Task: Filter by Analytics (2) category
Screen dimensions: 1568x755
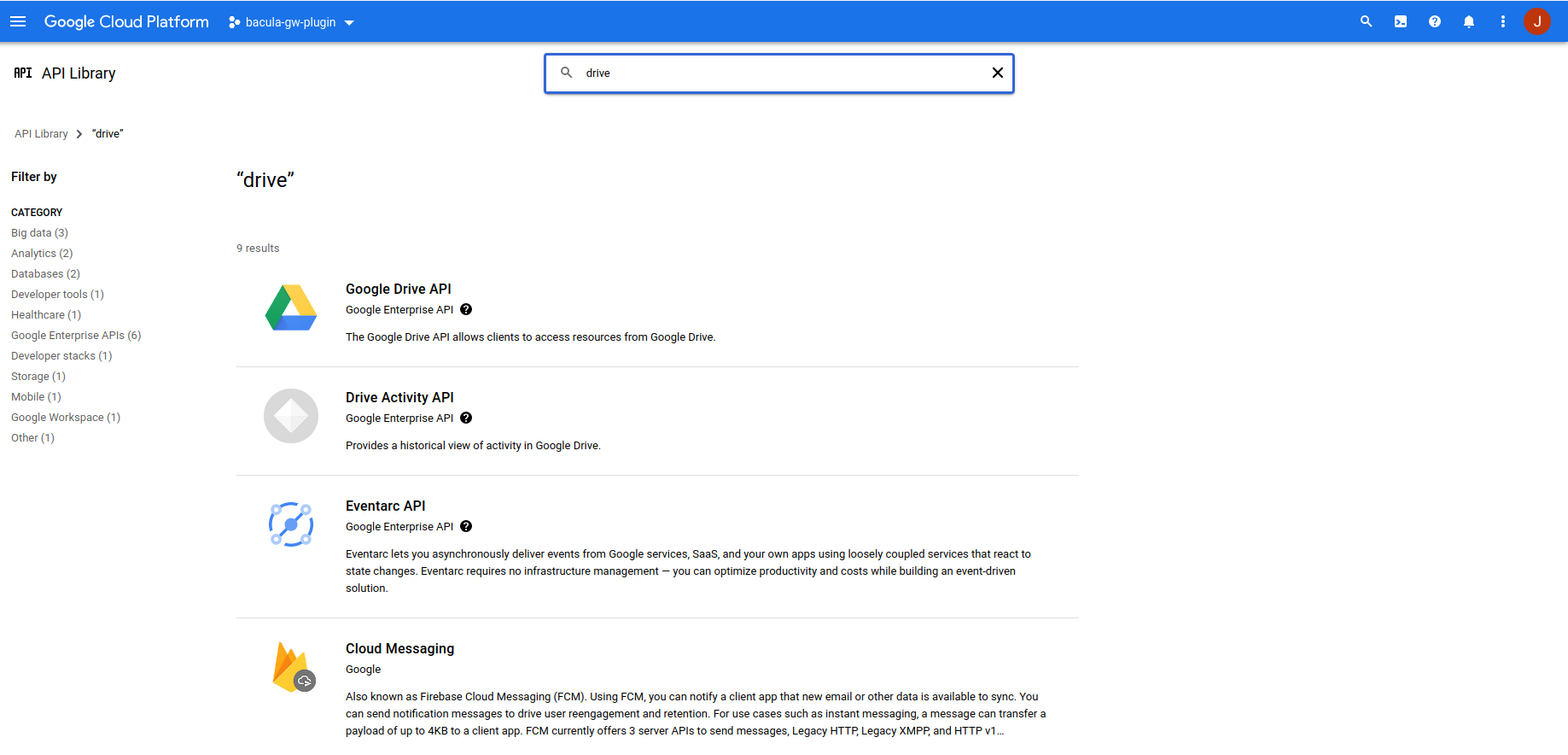Action: tap(42, 254)
